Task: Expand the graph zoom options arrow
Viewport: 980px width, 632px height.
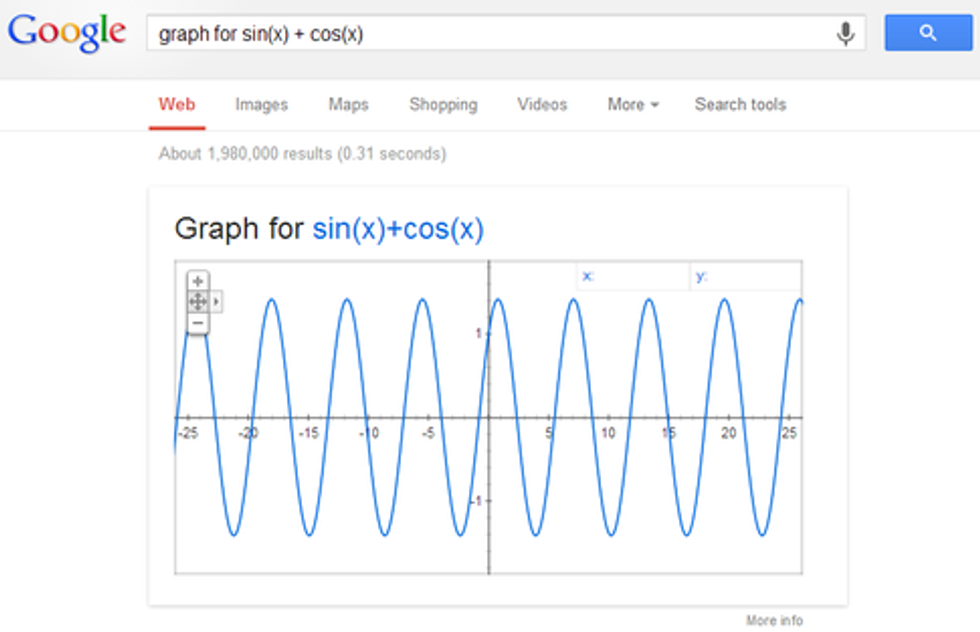Action: (217, 302)
